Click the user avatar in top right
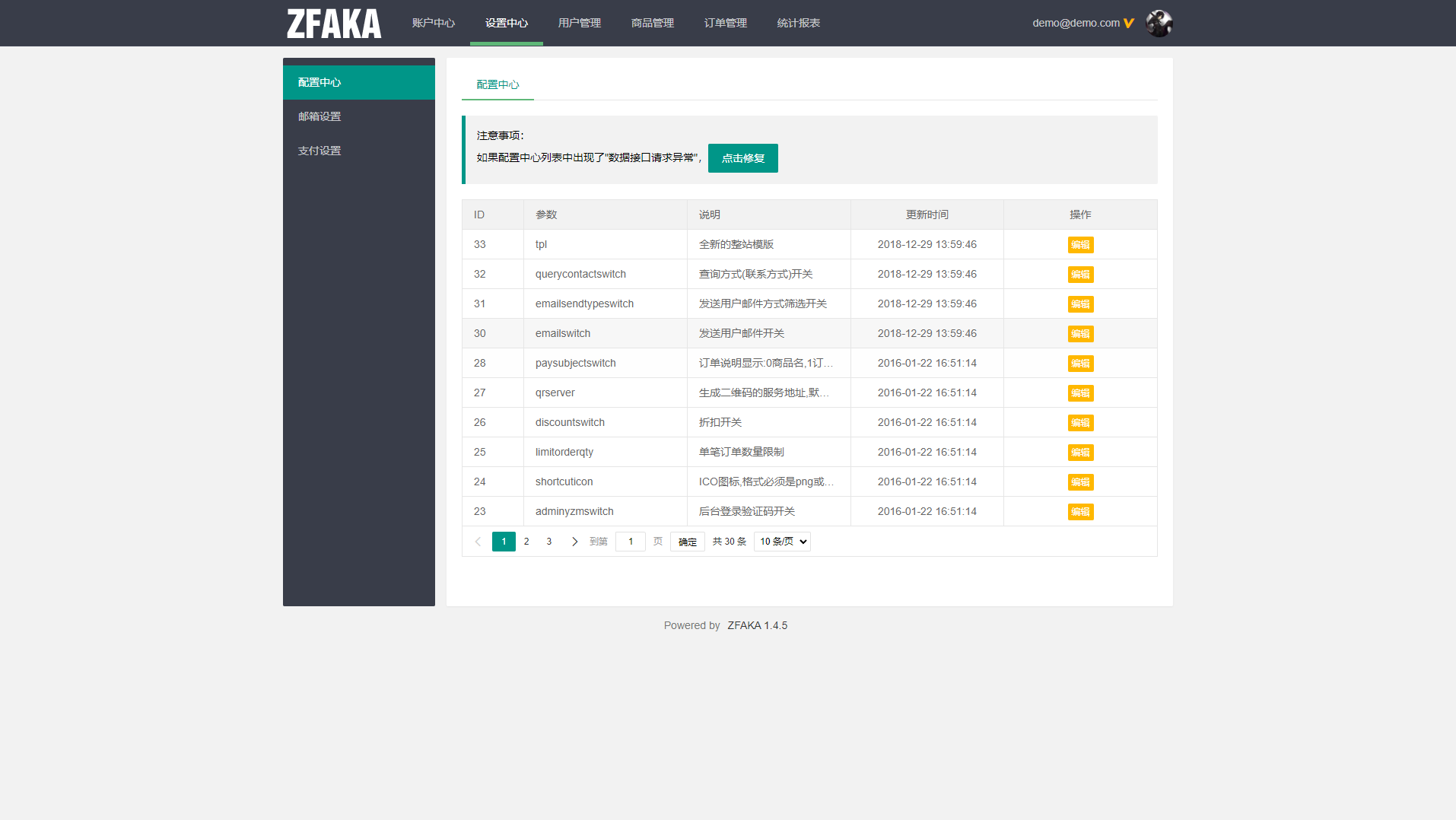 click(1158, 23)
